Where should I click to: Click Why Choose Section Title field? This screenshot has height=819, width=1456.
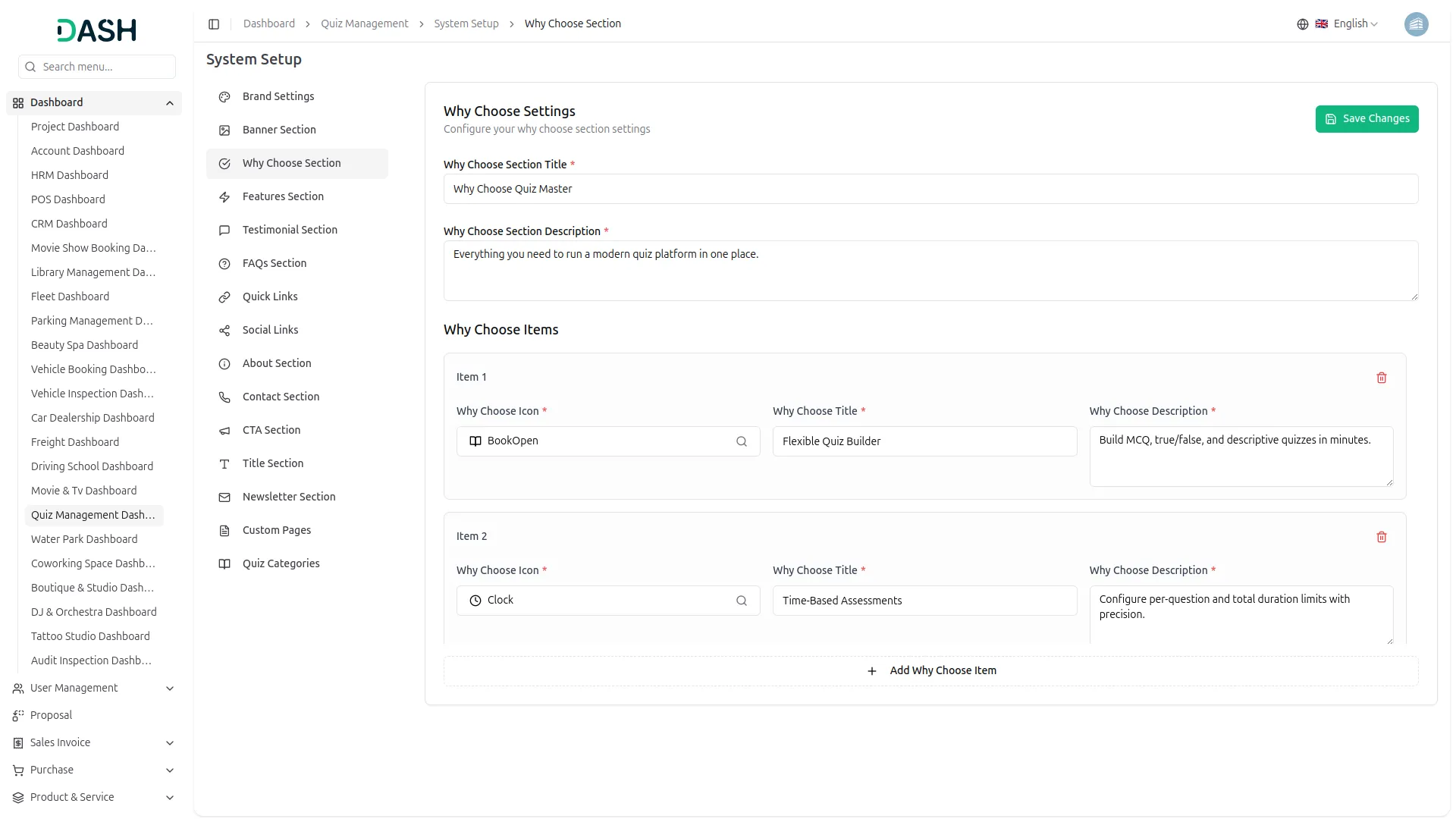coord(930,189)
